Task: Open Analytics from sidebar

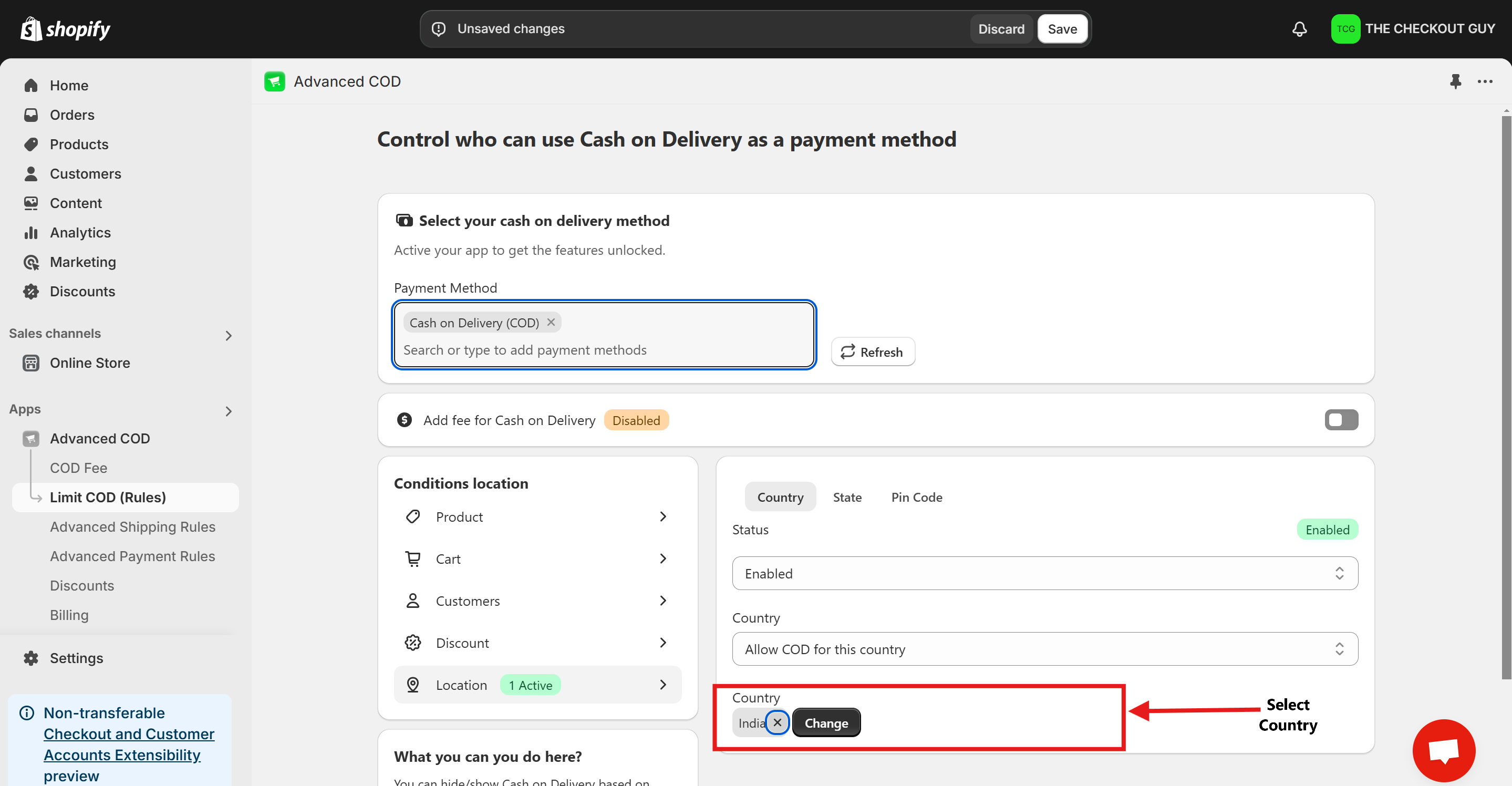Action: coord(80,232)
